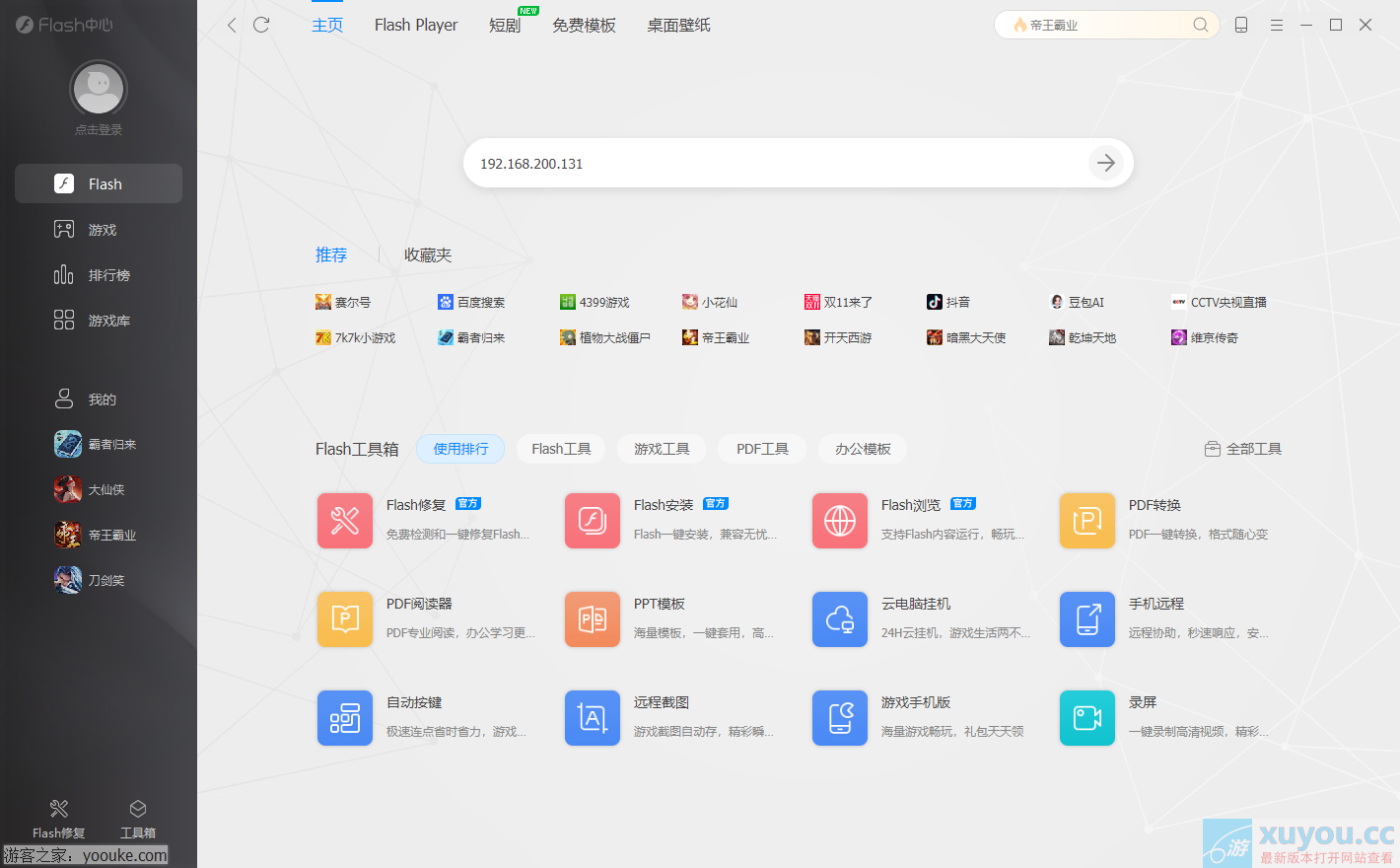This screenshot has width=1400, height=868.
Task: Click the avatar to log in
Action: (x=99, y=90)
